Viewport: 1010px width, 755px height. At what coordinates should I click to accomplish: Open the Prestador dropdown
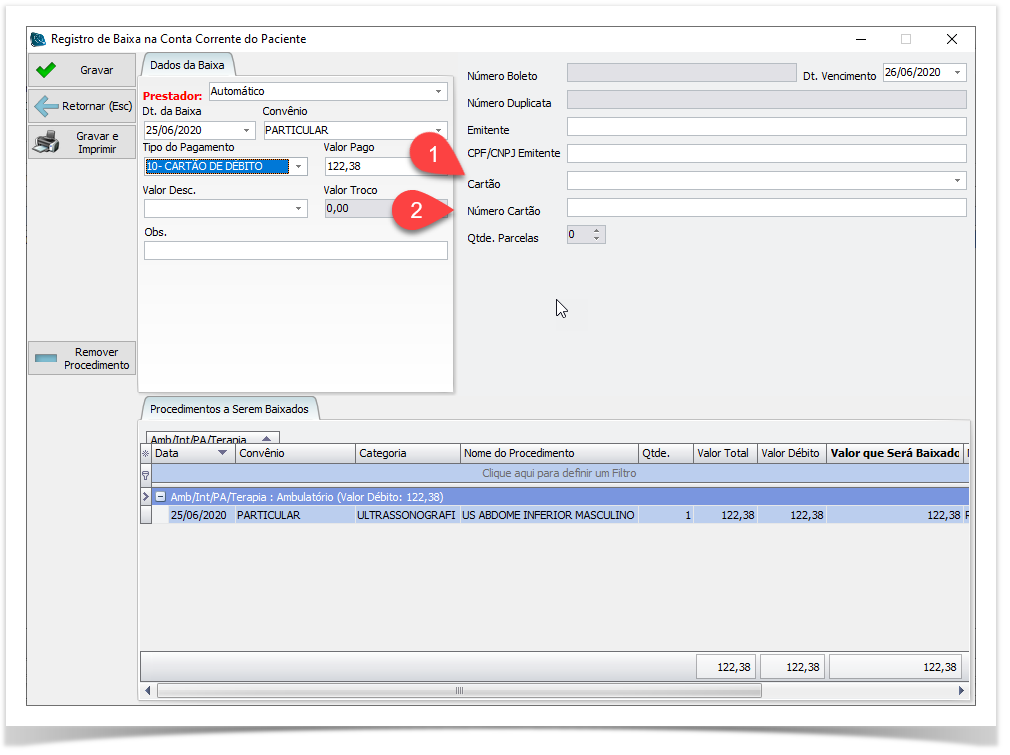(x=438, y=92)
